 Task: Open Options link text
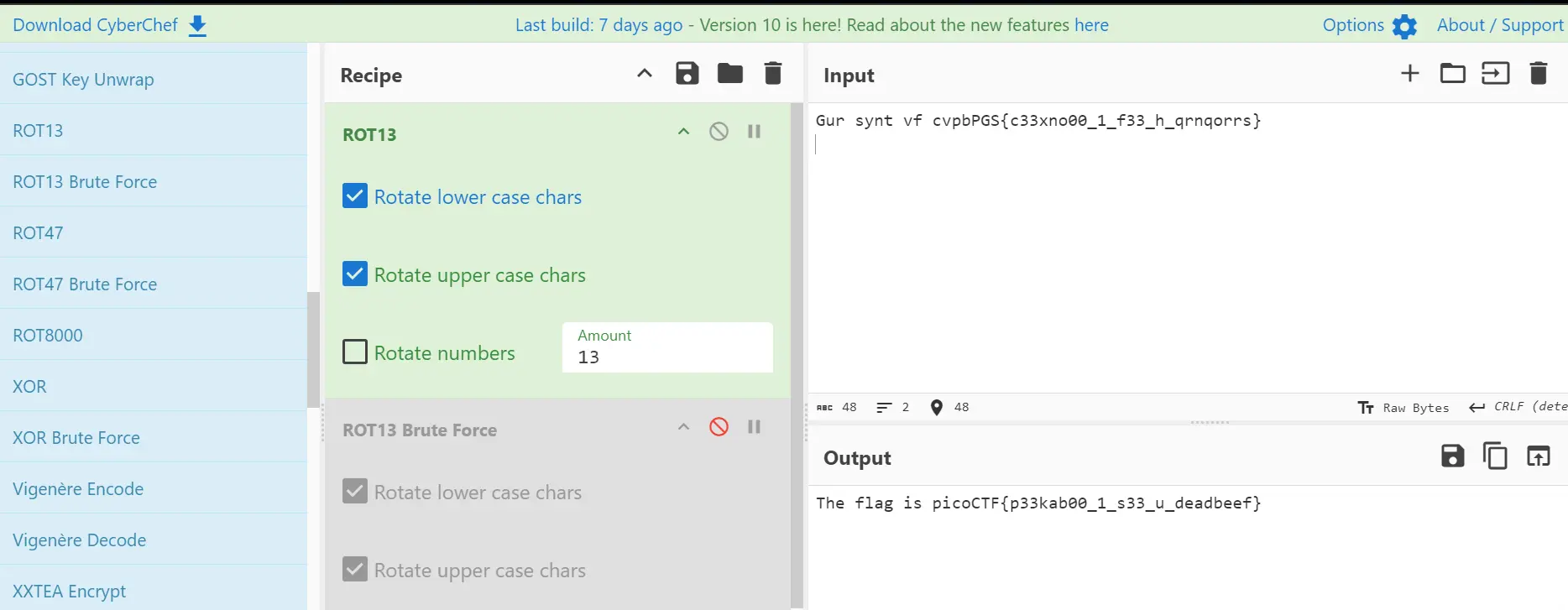(x=1353, y=25)
